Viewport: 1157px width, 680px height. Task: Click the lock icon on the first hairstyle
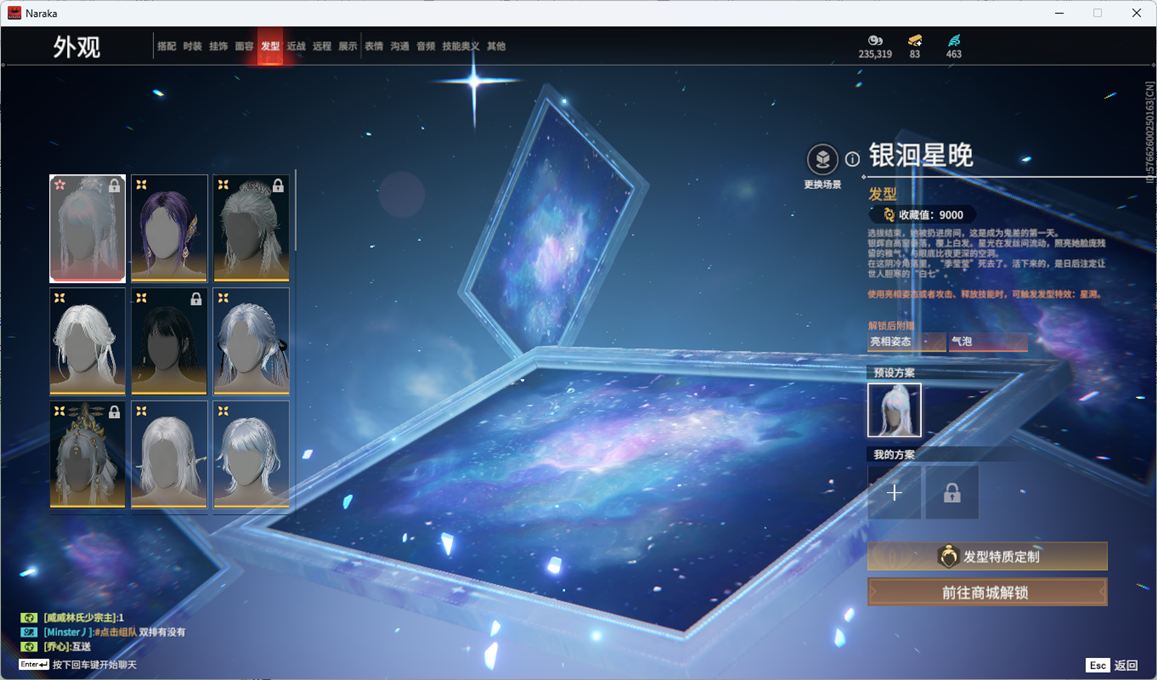point(114,186)
